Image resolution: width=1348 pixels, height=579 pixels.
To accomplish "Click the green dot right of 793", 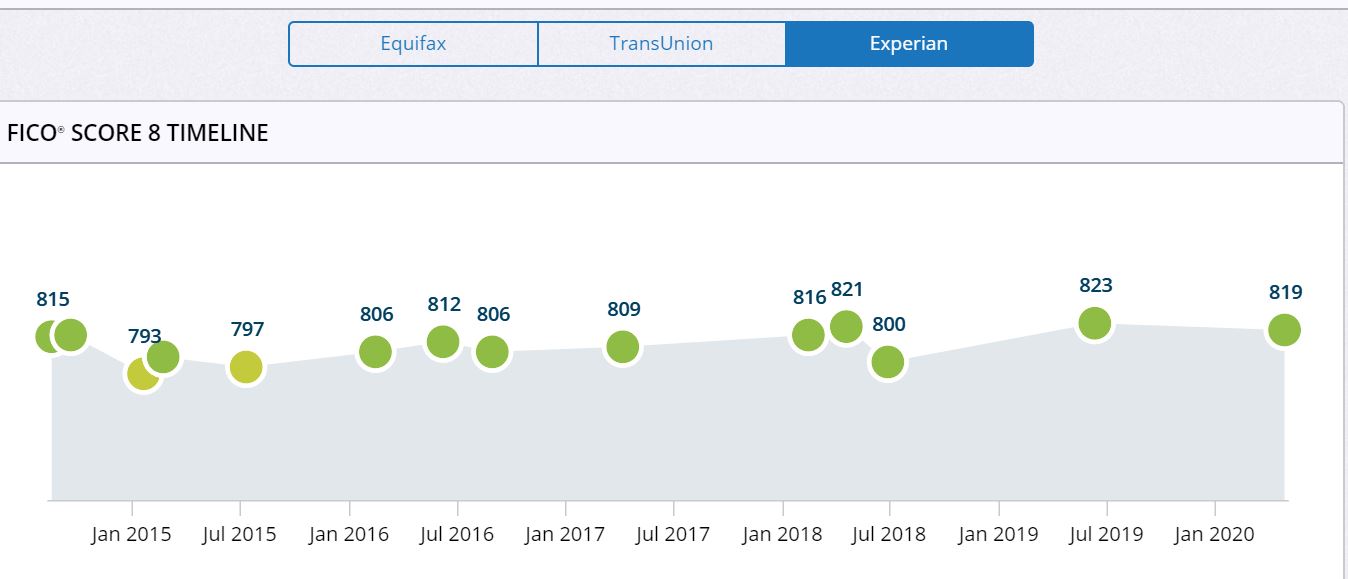I will [x=163, y=356].
